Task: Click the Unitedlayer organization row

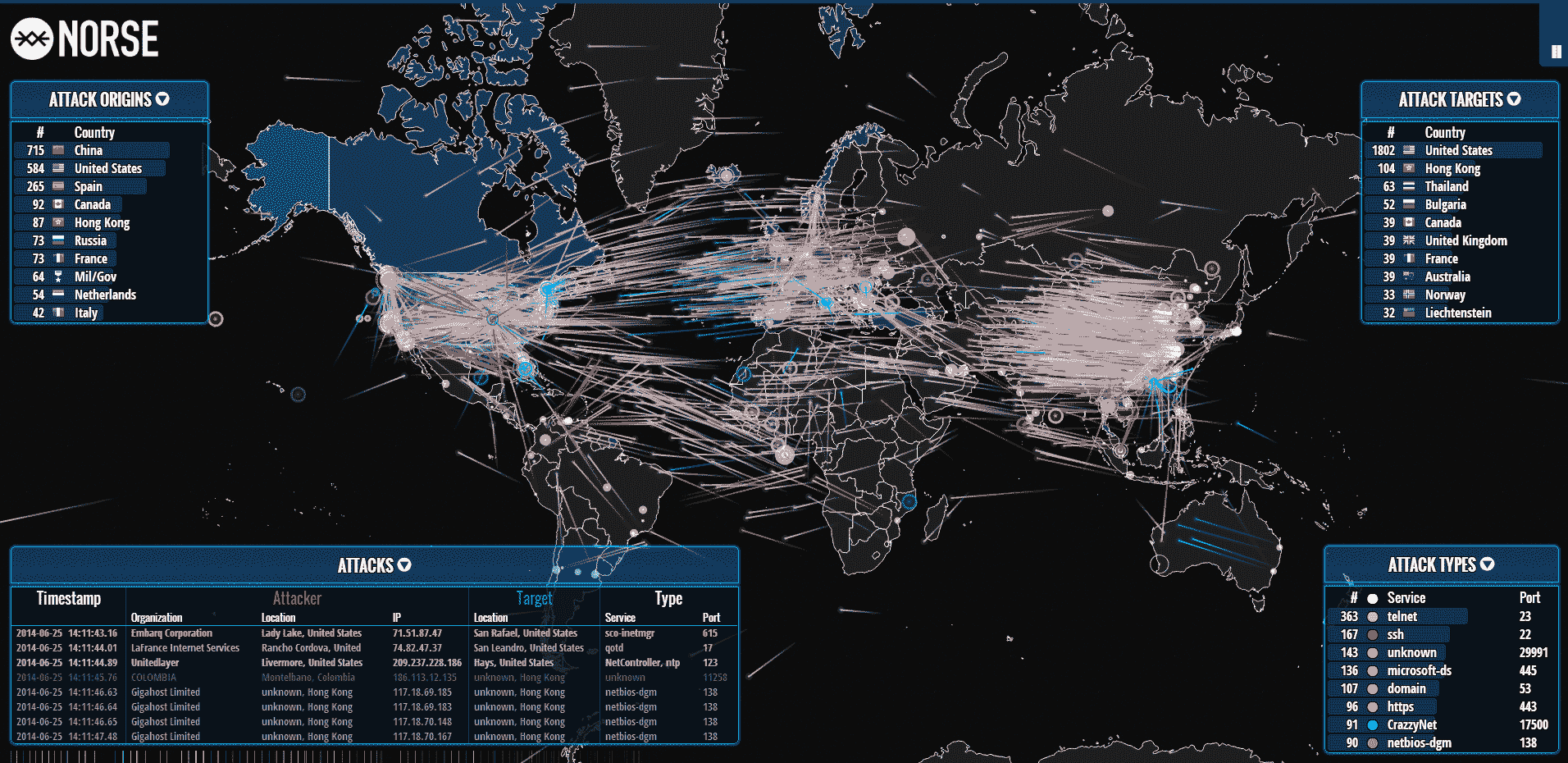Action: 155,663
